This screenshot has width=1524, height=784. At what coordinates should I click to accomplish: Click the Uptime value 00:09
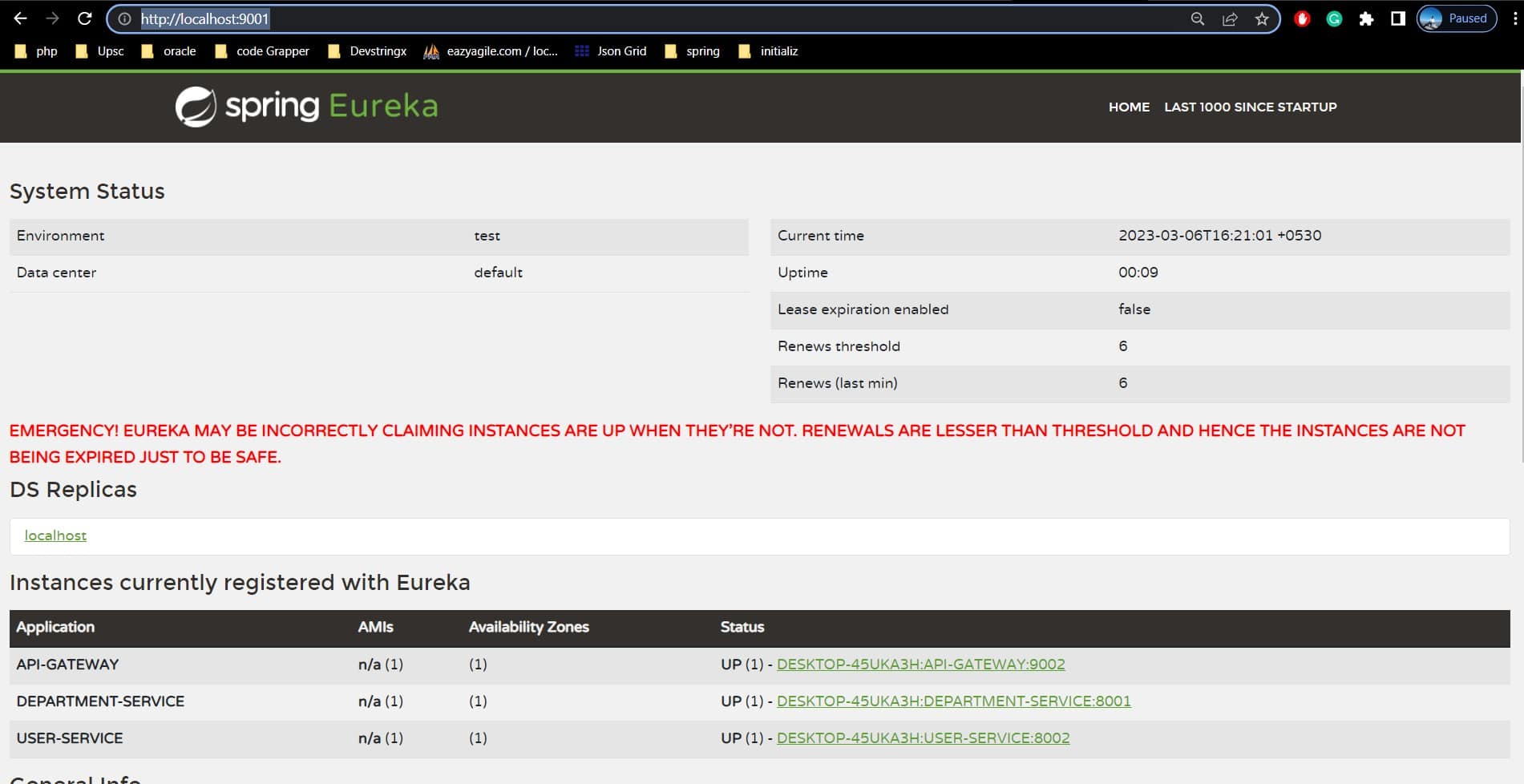1138,273
